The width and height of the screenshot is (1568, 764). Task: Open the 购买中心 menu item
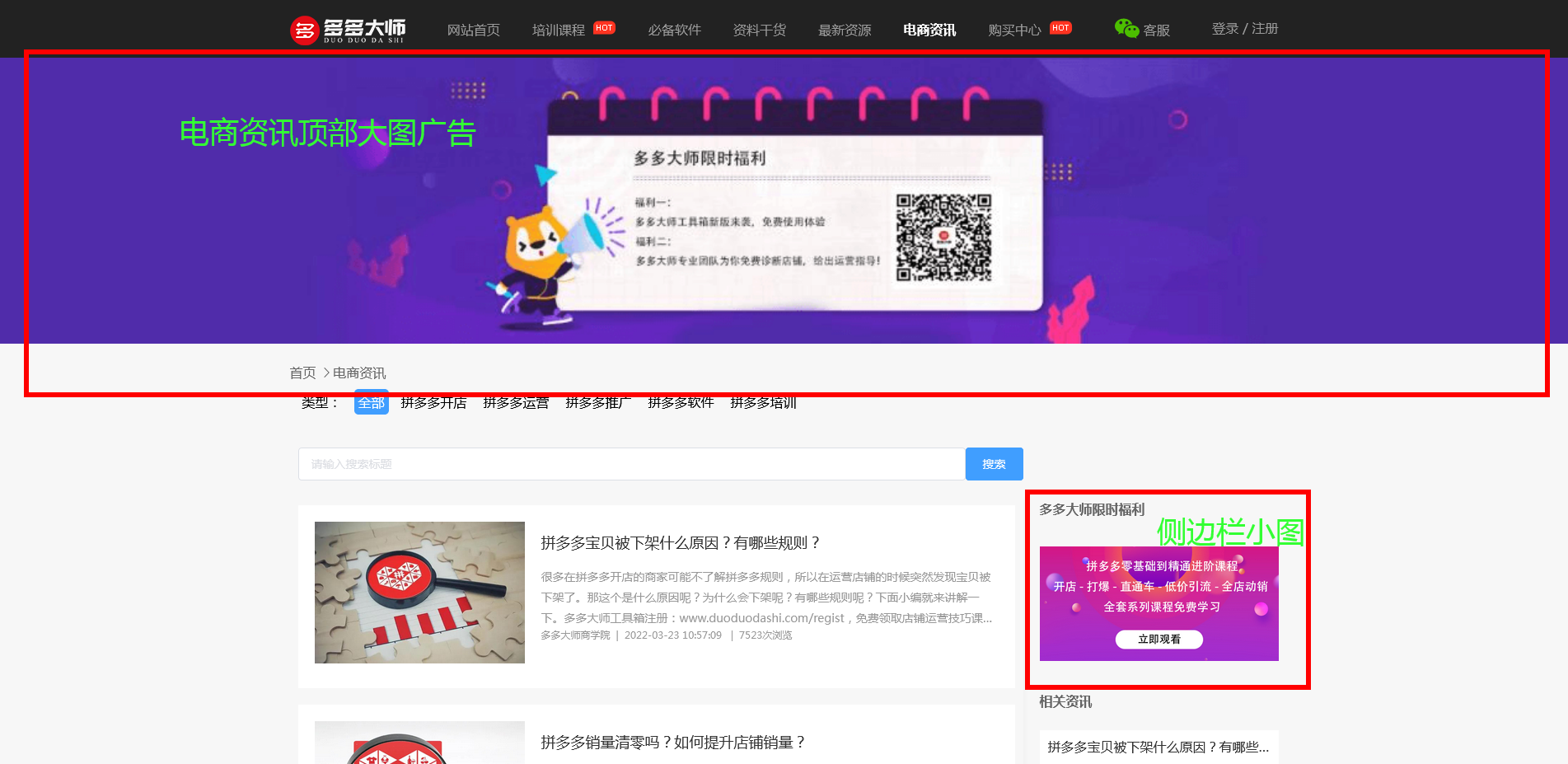pyautogui.click(x=1014, y=30)
